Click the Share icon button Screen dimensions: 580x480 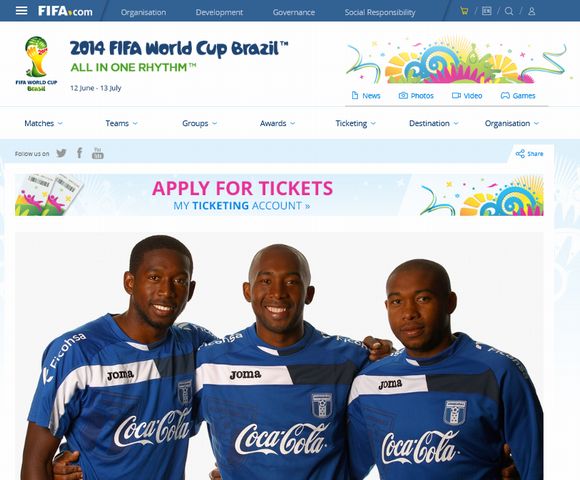[x=529, y=153]
